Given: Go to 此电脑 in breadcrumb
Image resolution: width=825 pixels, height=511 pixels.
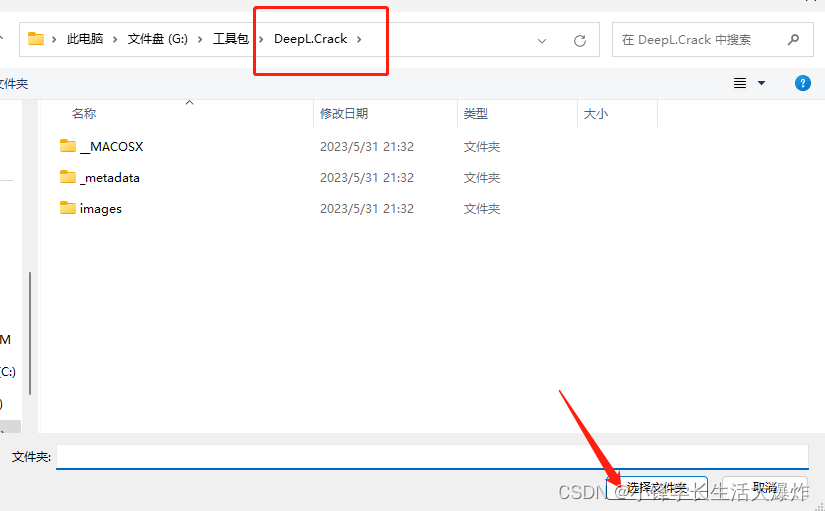Looking at the screenshot, I should (x=85, y=39).
